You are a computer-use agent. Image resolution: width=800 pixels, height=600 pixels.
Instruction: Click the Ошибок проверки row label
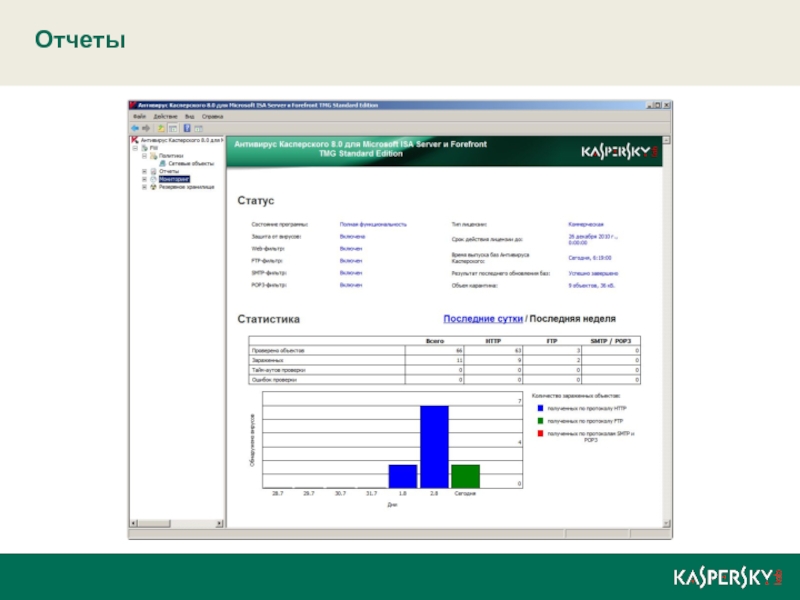[274, 380]
